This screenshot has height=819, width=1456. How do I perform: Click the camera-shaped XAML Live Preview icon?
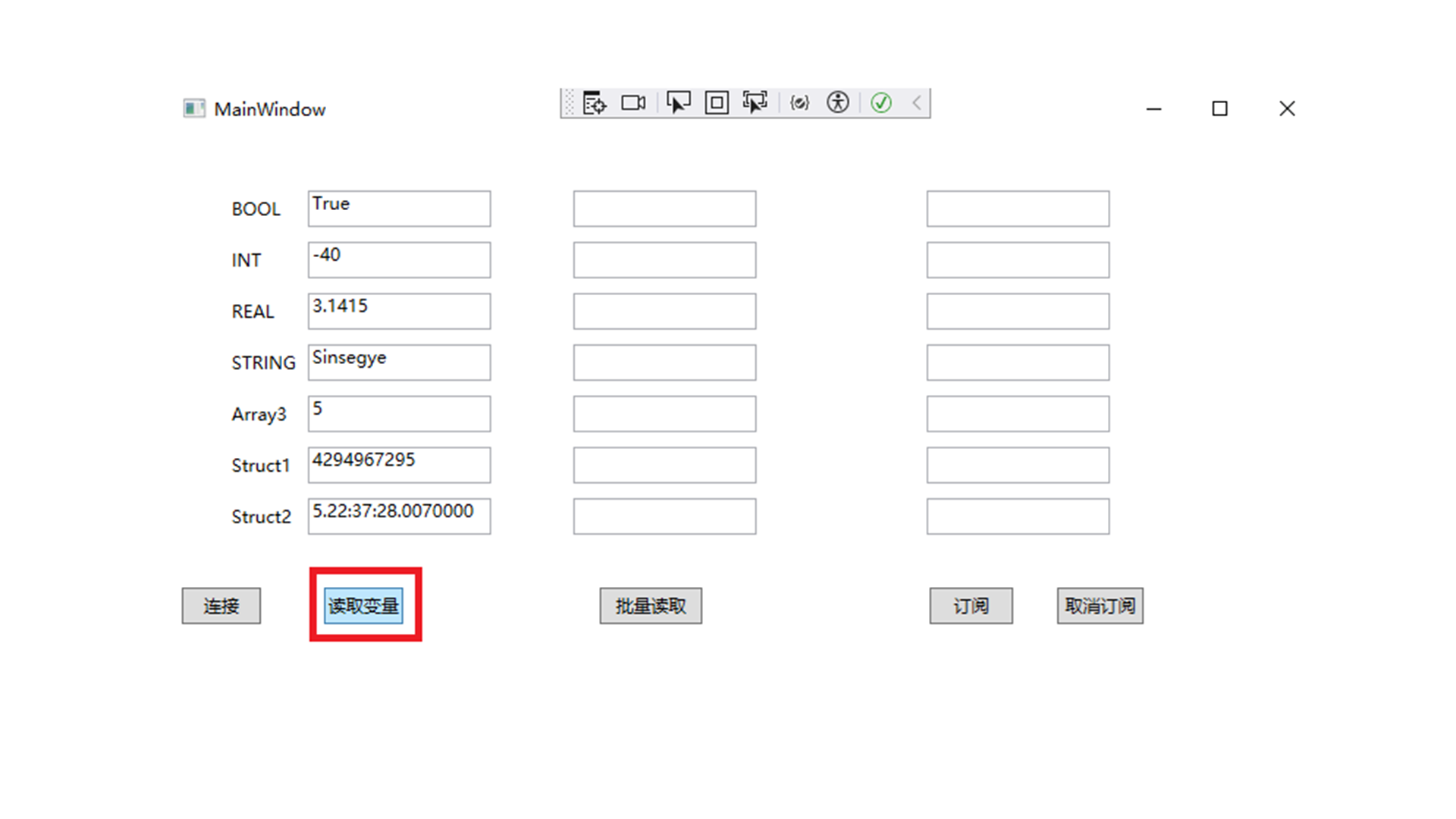click(633, 103)
